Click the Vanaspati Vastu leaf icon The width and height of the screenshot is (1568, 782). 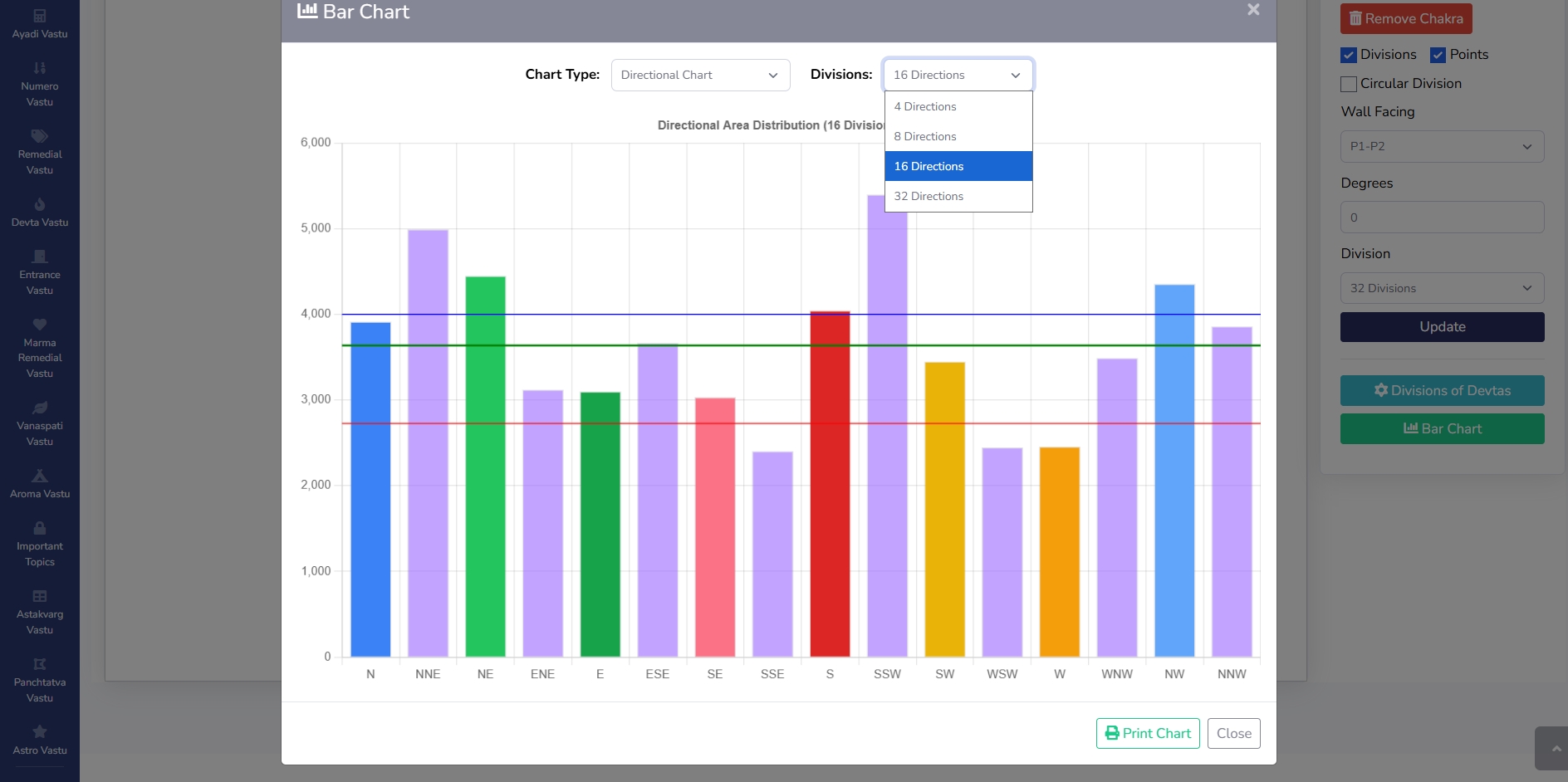tap(40, 408)
